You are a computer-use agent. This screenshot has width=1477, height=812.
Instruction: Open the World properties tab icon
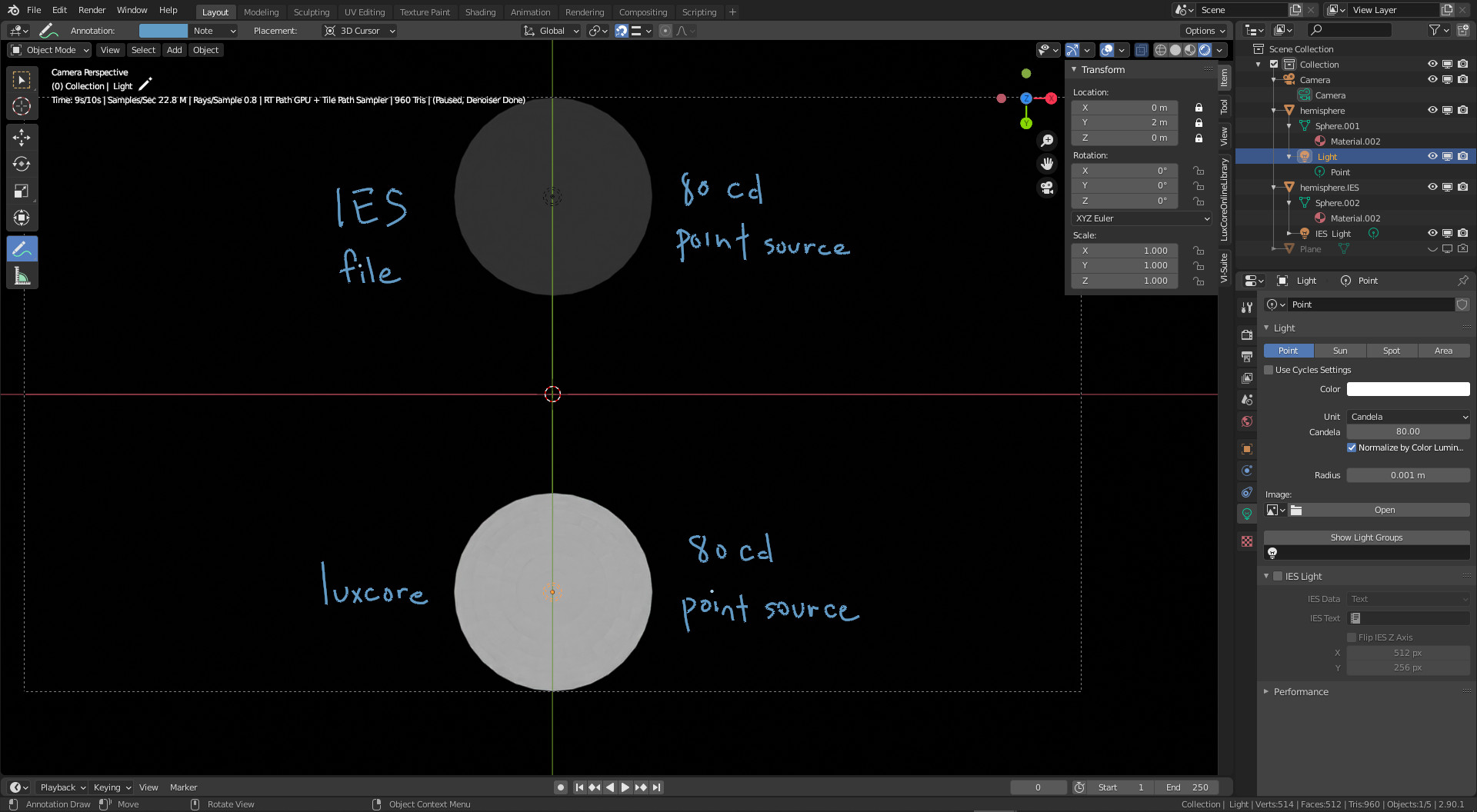(x=1247, y=421)
